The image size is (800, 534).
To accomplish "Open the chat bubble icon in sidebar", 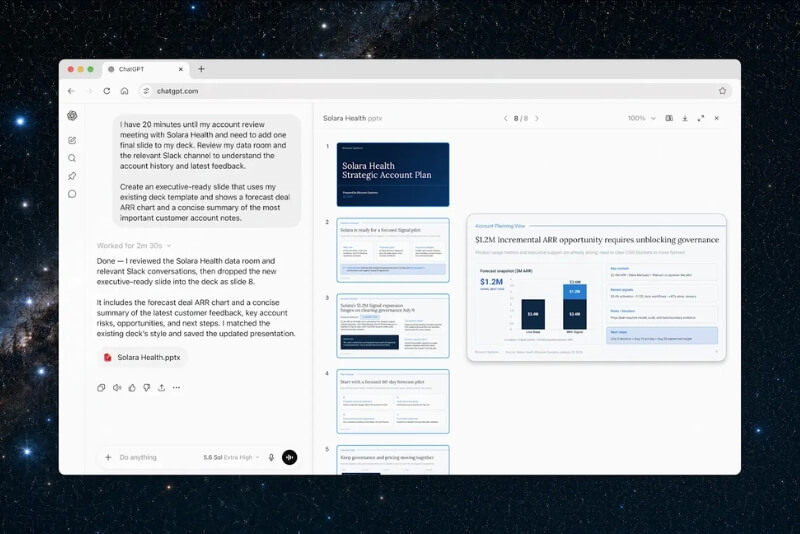I will 72,194.
